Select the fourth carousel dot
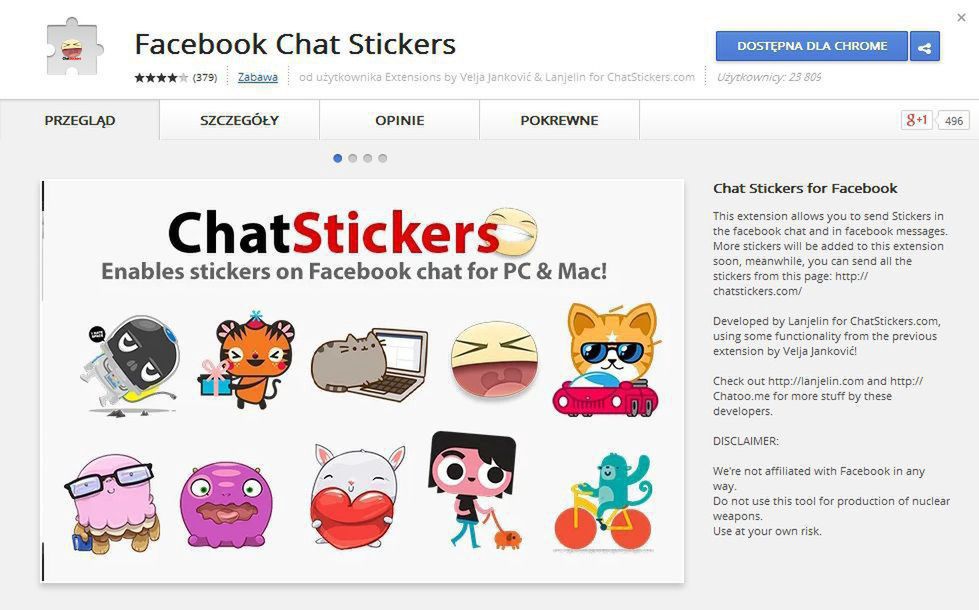Image resolution: width=979 pixels, height=610 pixels. 383,158
